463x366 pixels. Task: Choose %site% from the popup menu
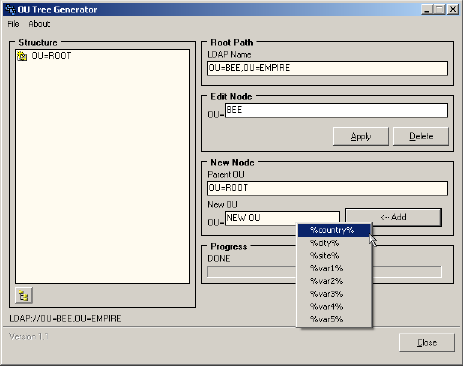(x=334, y=256)
